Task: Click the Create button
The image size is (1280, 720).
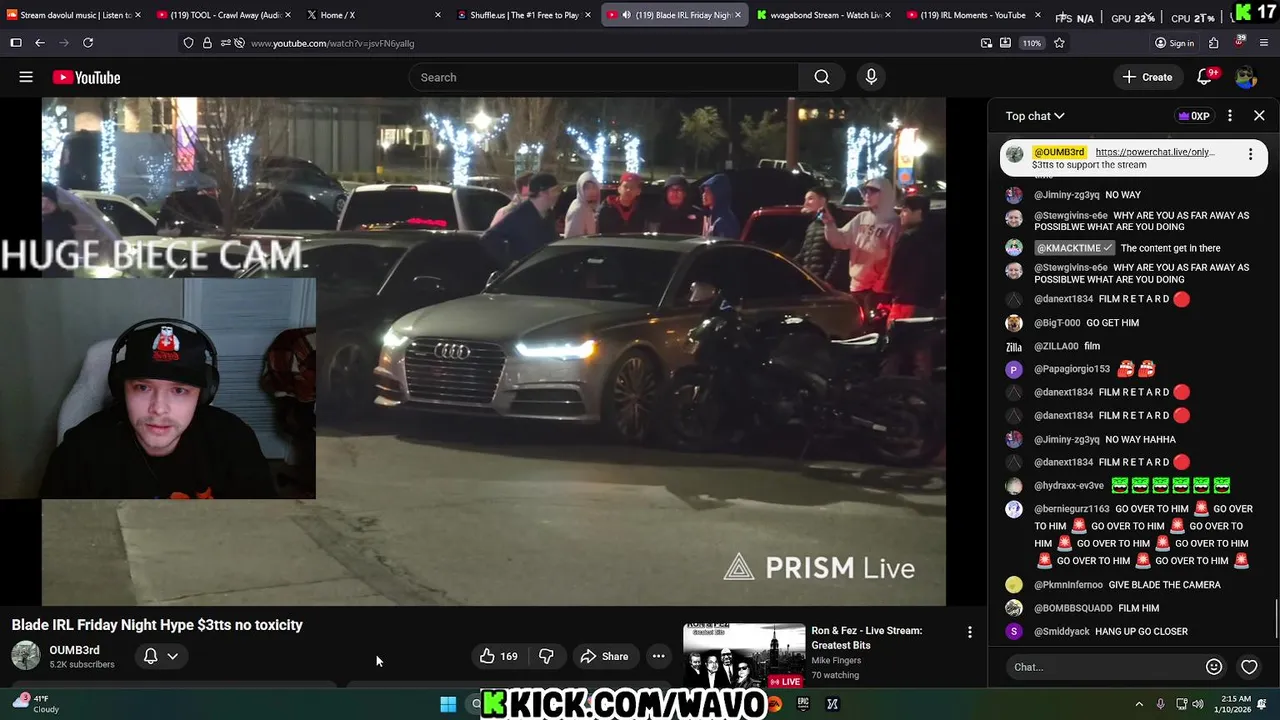Action: tap(1147, 77)
